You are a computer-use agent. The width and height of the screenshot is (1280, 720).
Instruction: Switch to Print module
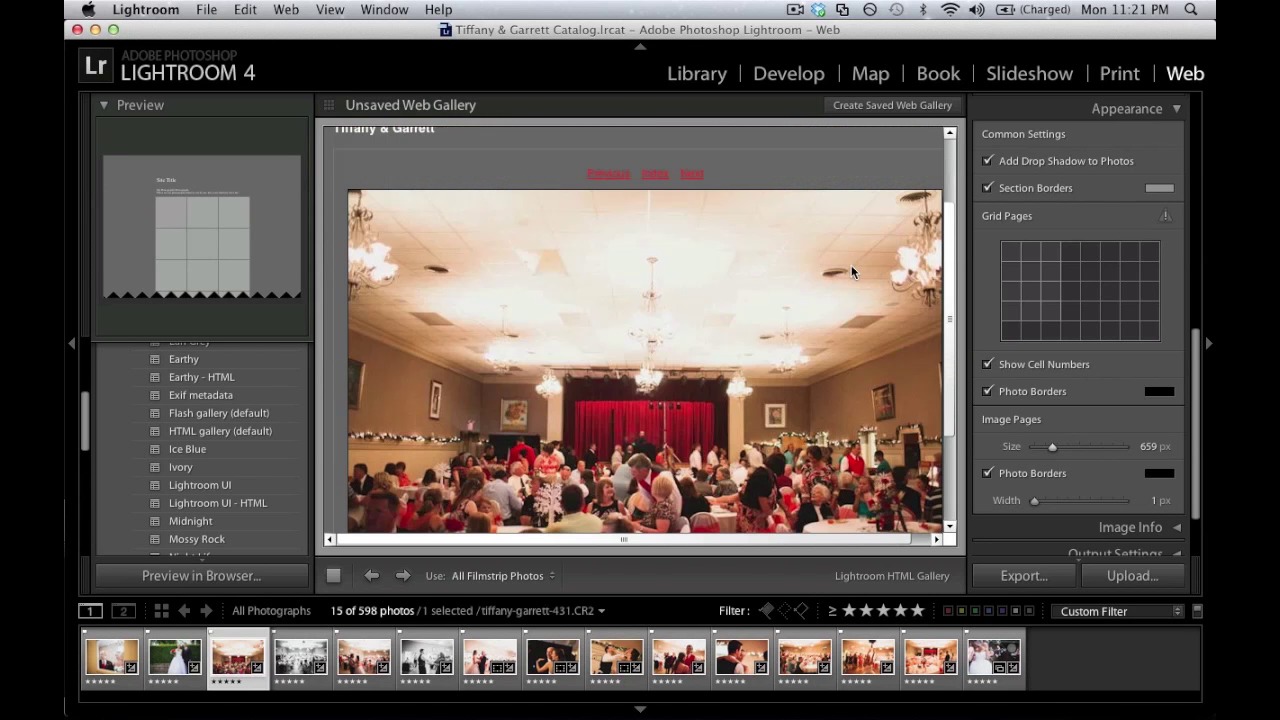click(x=1119, y=74)
